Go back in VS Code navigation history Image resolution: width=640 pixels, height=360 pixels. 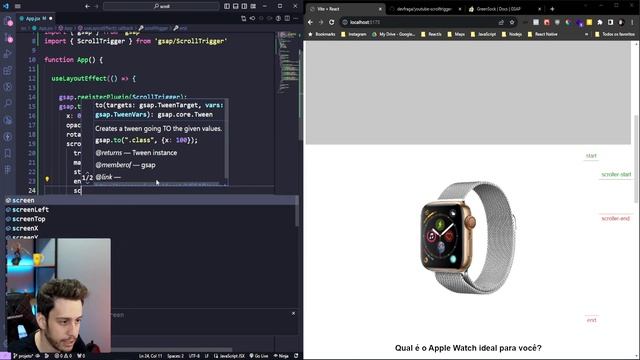coord(87,6)
